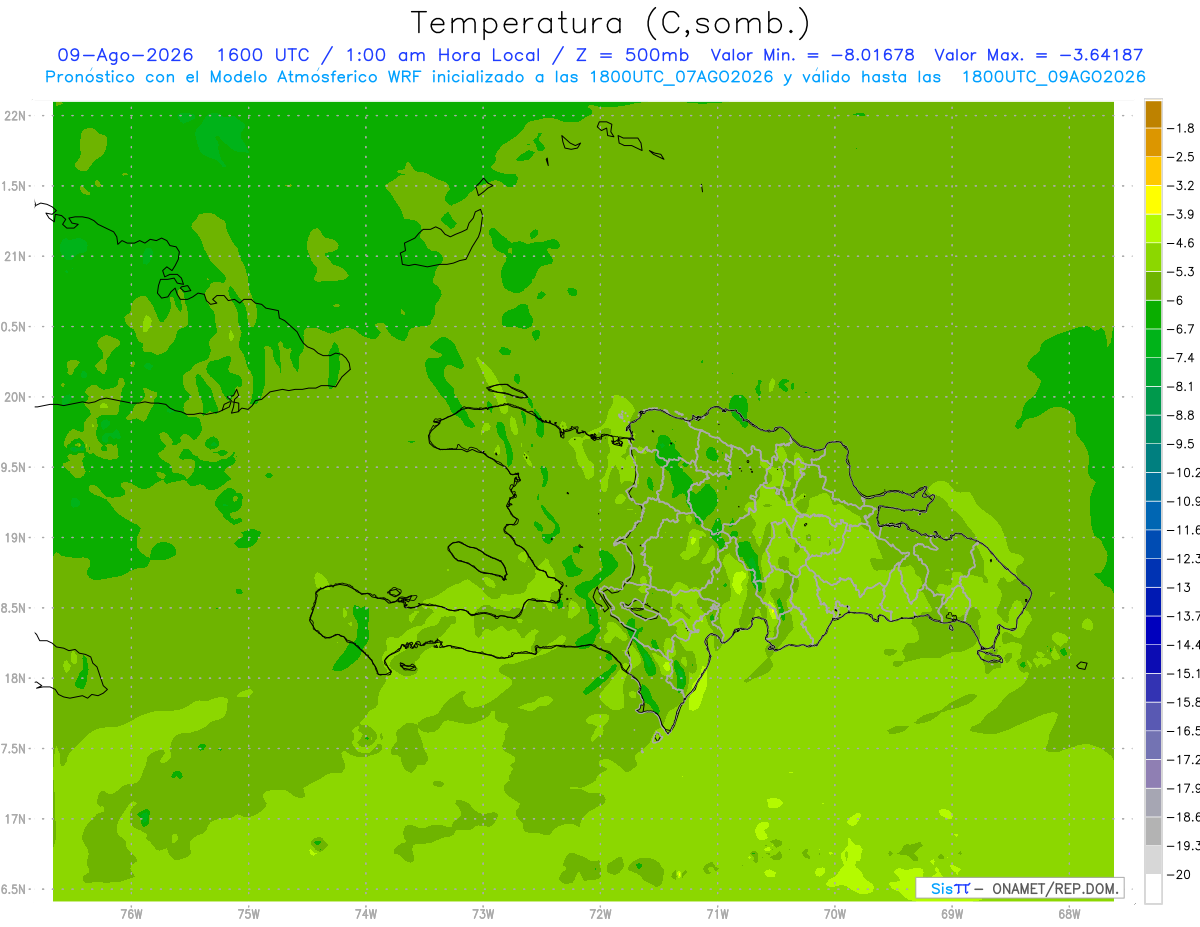1200x927 pixels.
Task: Click the -15.8 colorbar value label
Action: click(x=1184, y=702)
